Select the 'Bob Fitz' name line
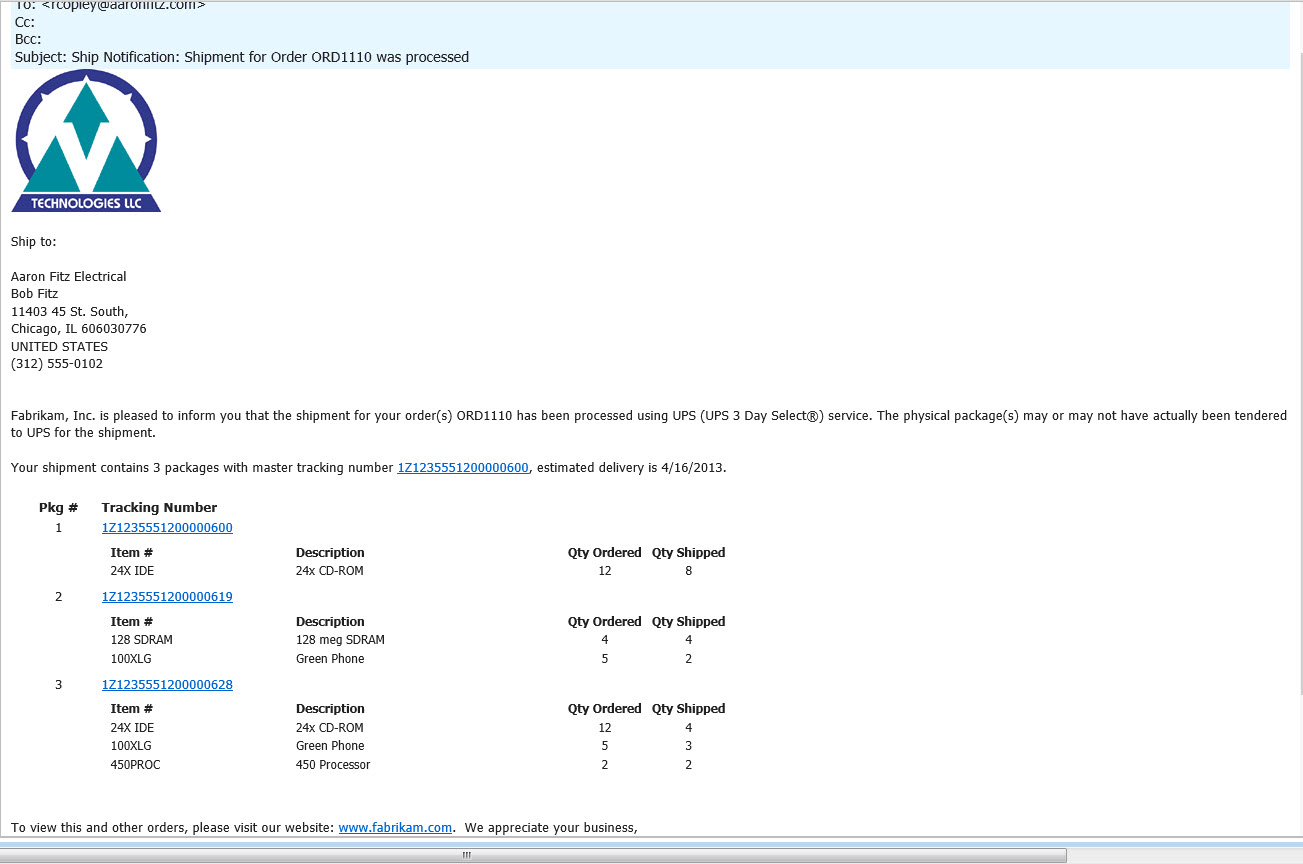The image size is (1303, 864). 35,294
